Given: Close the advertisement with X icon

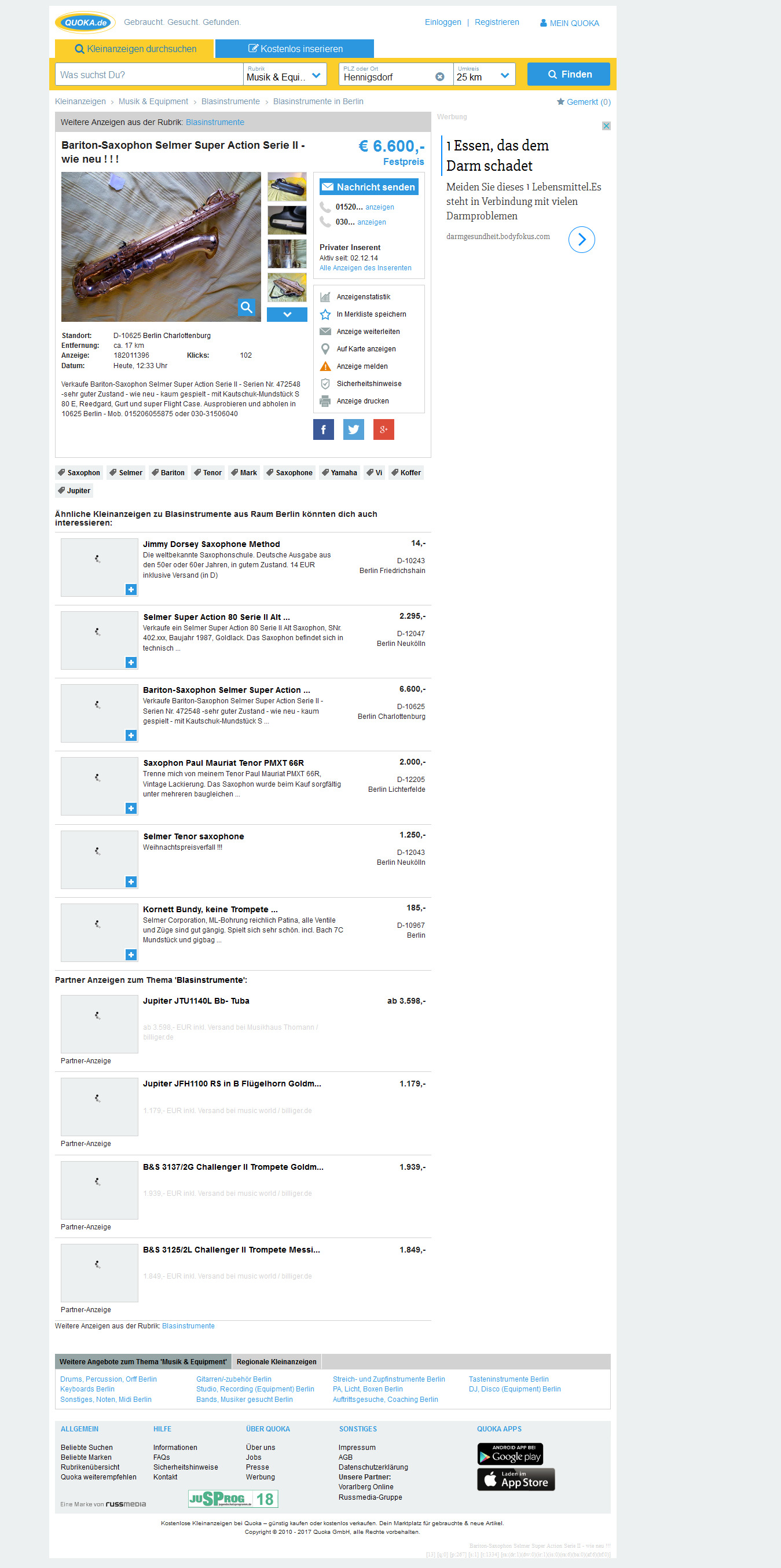Looking at the screenshot, I should point(606,126).
